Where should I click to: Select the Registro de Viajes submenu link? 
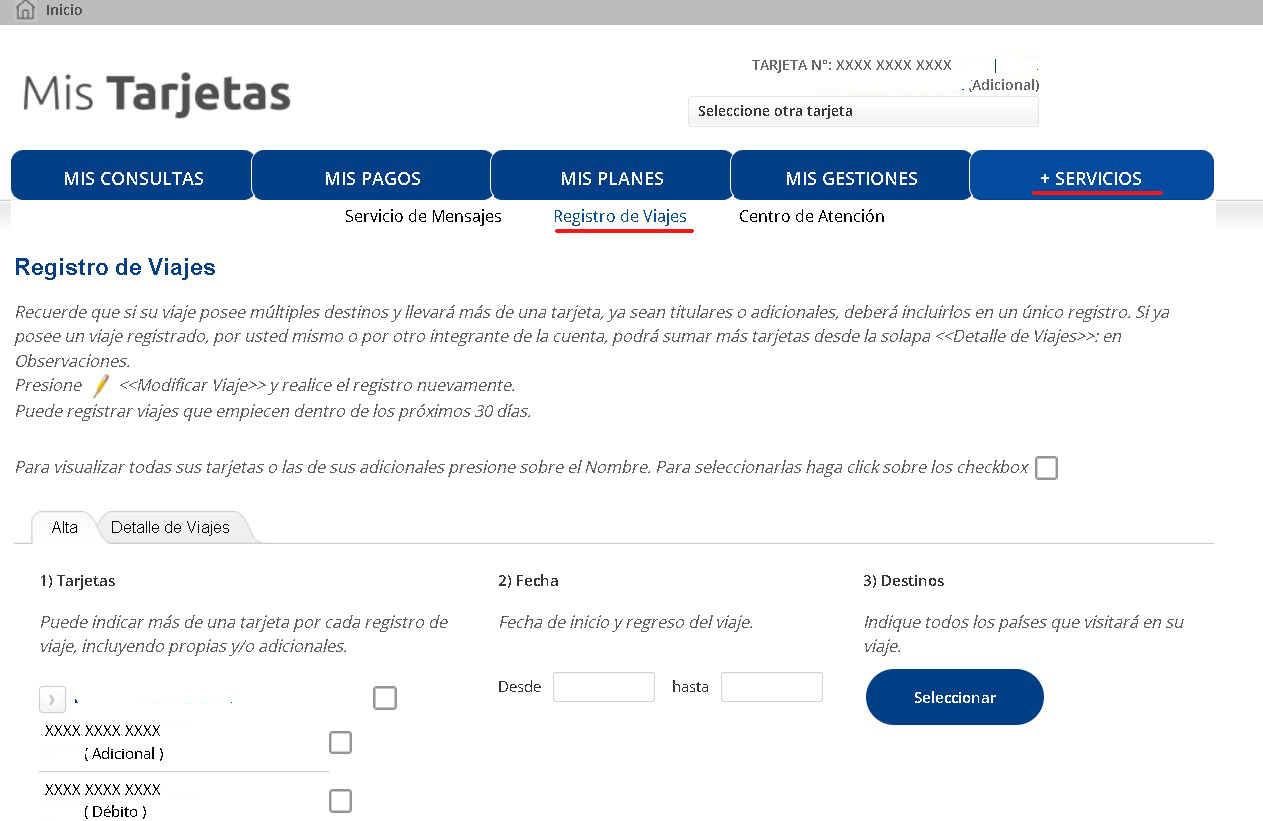620,216
